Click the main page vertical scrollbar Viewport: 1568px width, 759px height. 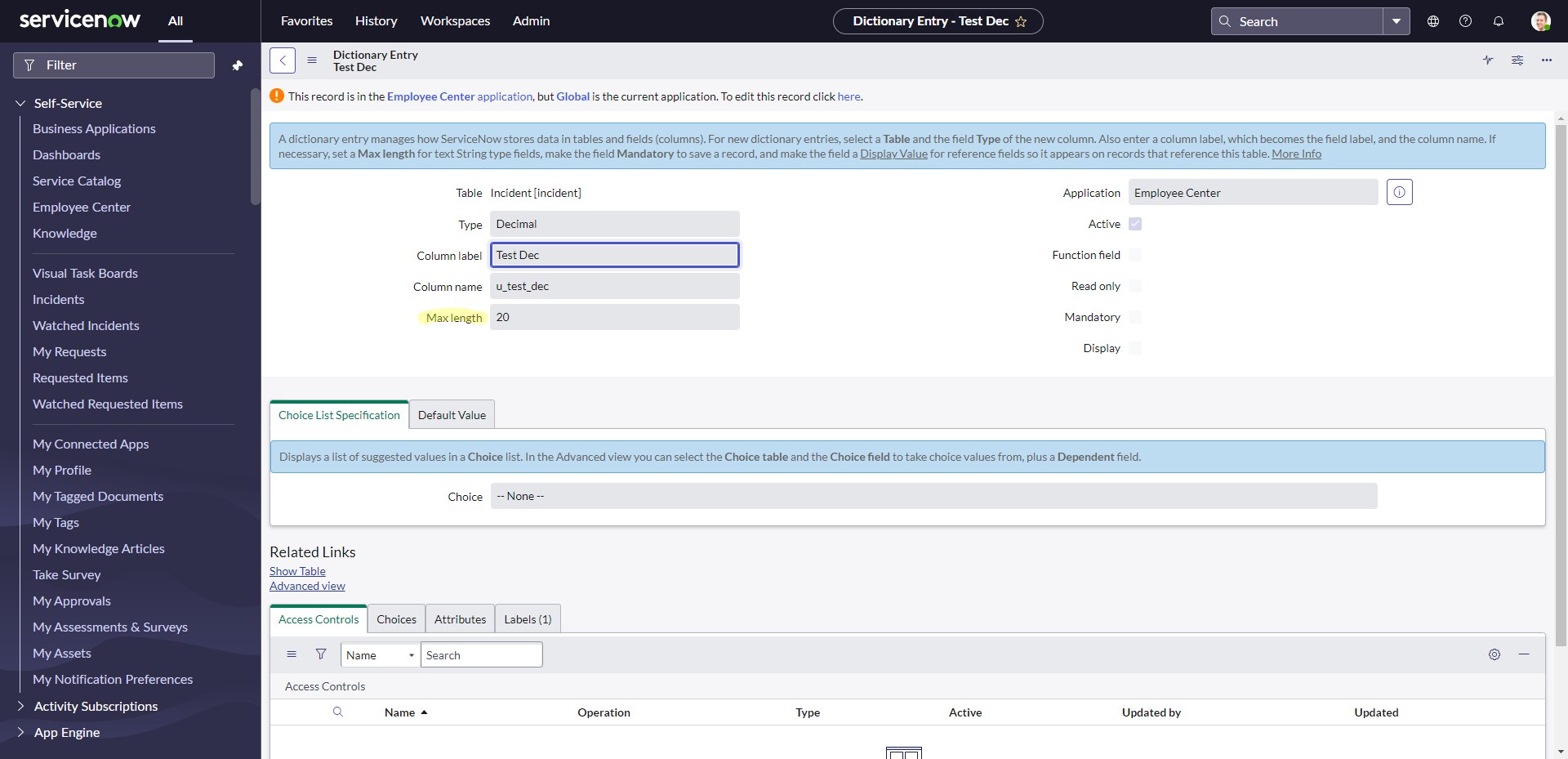[1561, 384]
